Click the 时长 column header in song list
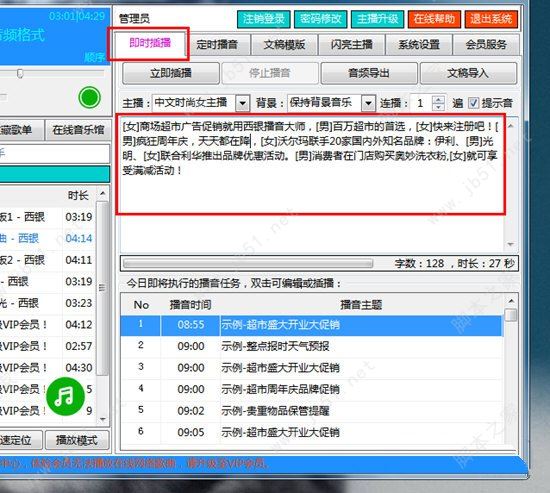Viewport: 550px width, 493px height. pos(79,195)
